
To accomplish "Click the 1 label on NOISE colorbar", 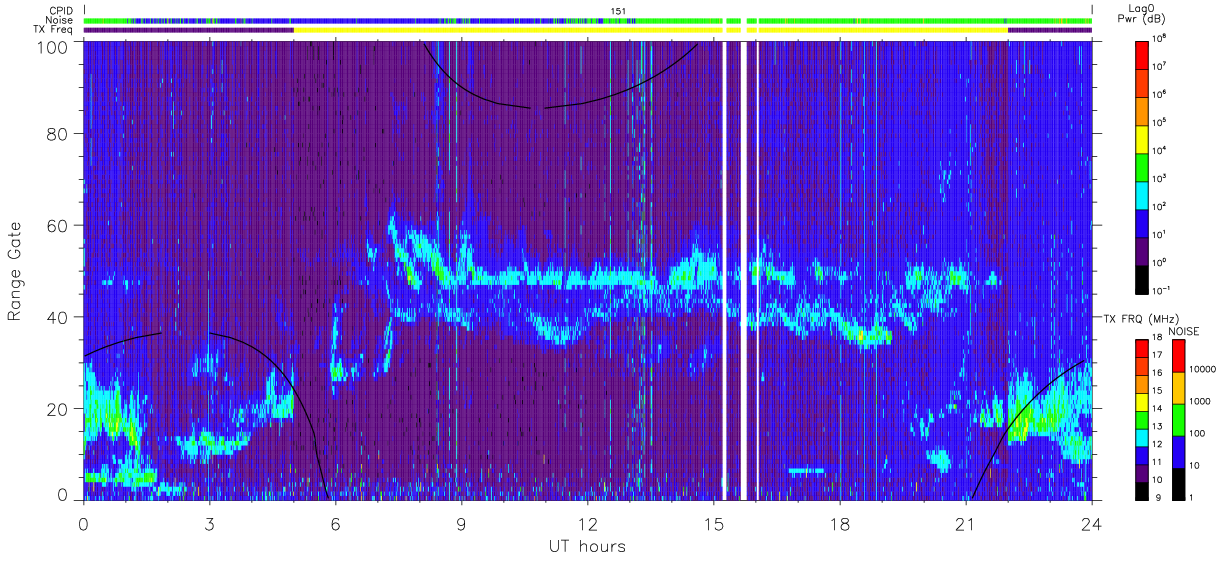I will point(1190,496).
